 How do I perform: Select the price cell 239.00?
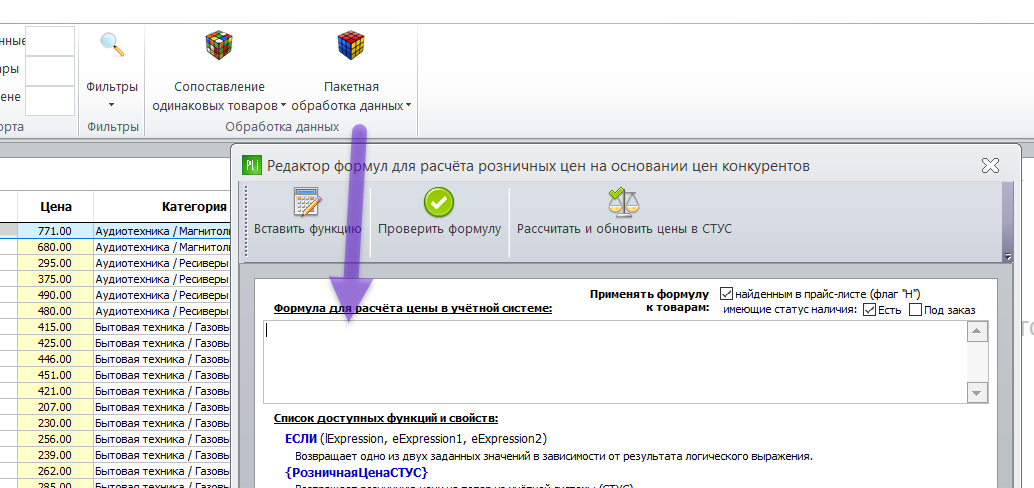pyautogui.click(x=55, y=455)
